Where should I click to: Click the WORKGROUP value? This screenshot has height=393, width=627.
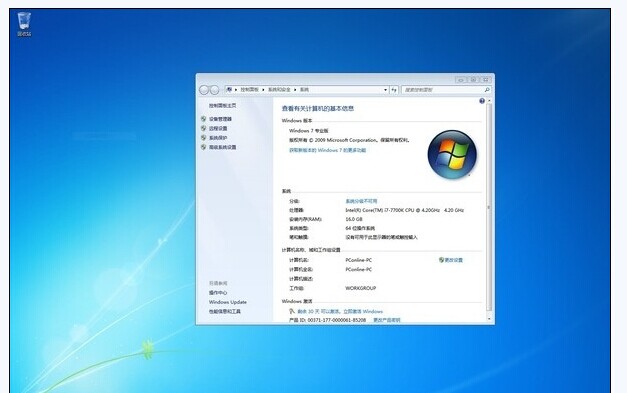coord(360,288)
